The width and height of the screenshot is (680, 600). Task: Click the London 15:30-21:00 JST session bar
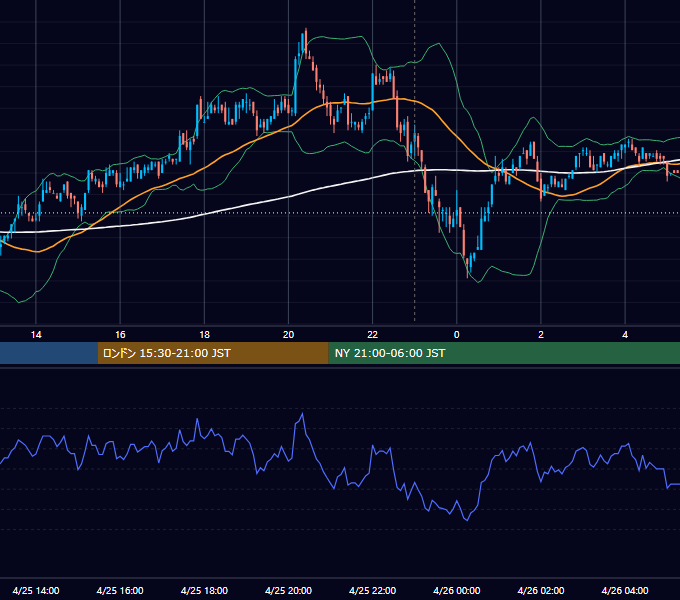(213, 353)
